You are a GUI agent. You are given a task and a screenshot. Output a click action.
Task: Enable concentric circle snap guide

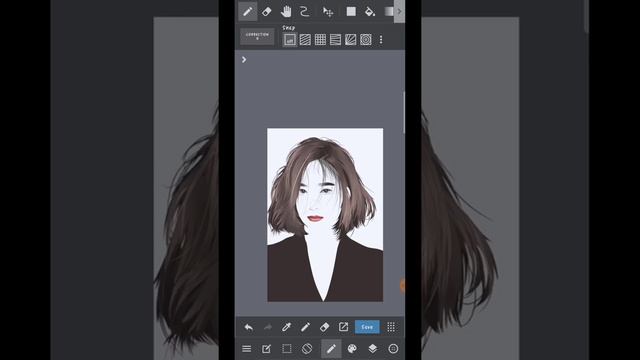pyautogui.click(x=366, y=40)
